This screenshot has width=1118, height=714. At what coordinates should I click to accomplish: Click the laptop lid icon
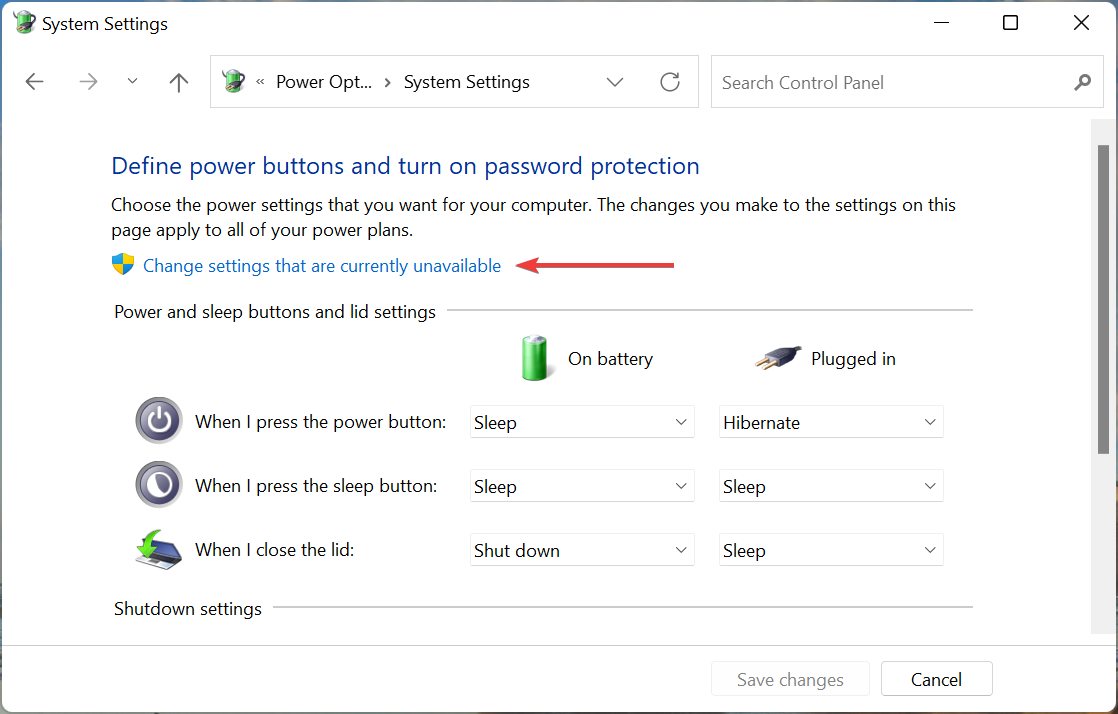158,549
